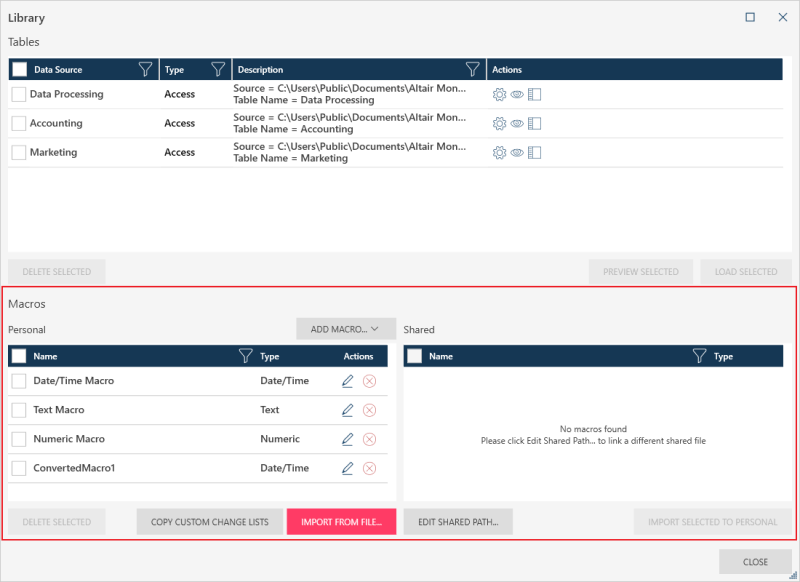Open Edit Shared Path dialog
The height and width of the screenshot is (582, 800).
pyautogui.click(x=458, y=522)
